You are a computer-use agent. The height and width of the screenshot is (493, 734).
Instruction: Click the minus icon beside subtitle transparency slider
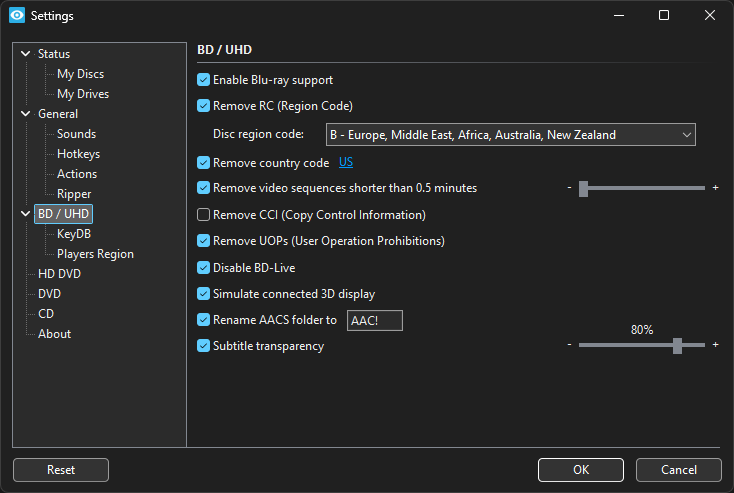coord(569,345)
